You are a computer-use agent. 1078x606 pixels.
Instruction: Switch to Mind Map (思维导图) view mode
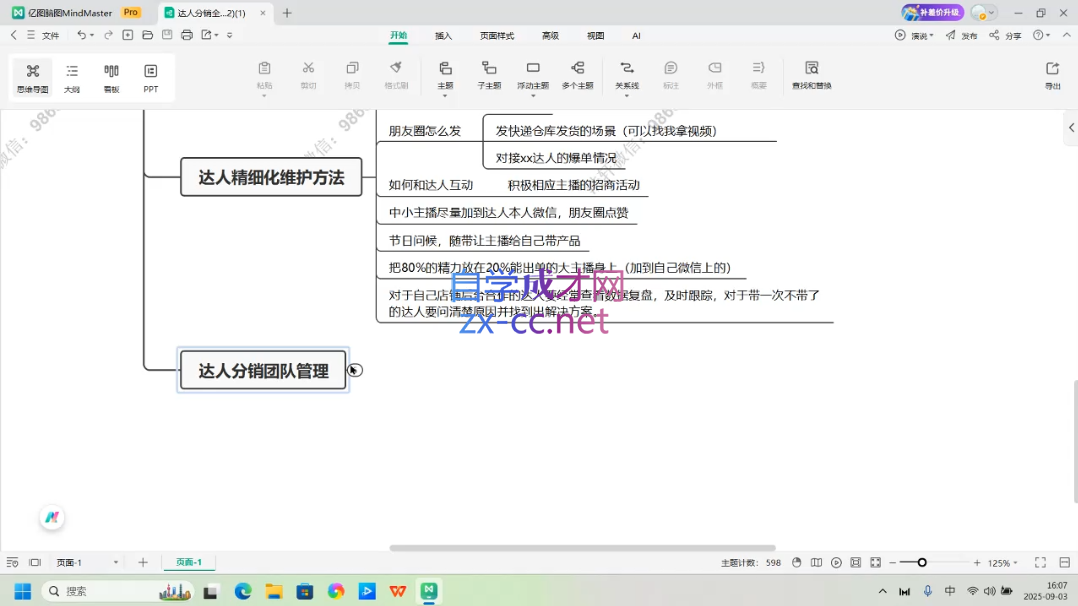[x=32, y=76]
